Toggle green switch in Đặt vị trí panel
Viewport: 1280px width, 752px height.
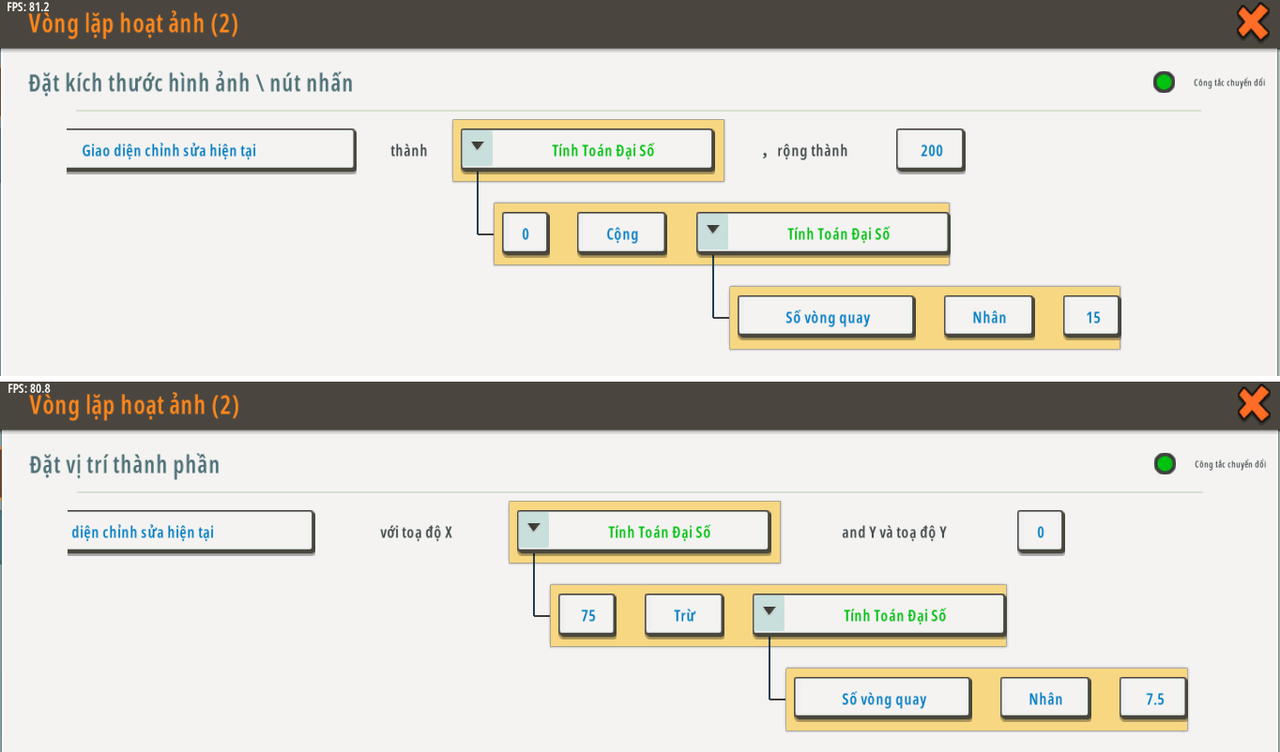1163,464
